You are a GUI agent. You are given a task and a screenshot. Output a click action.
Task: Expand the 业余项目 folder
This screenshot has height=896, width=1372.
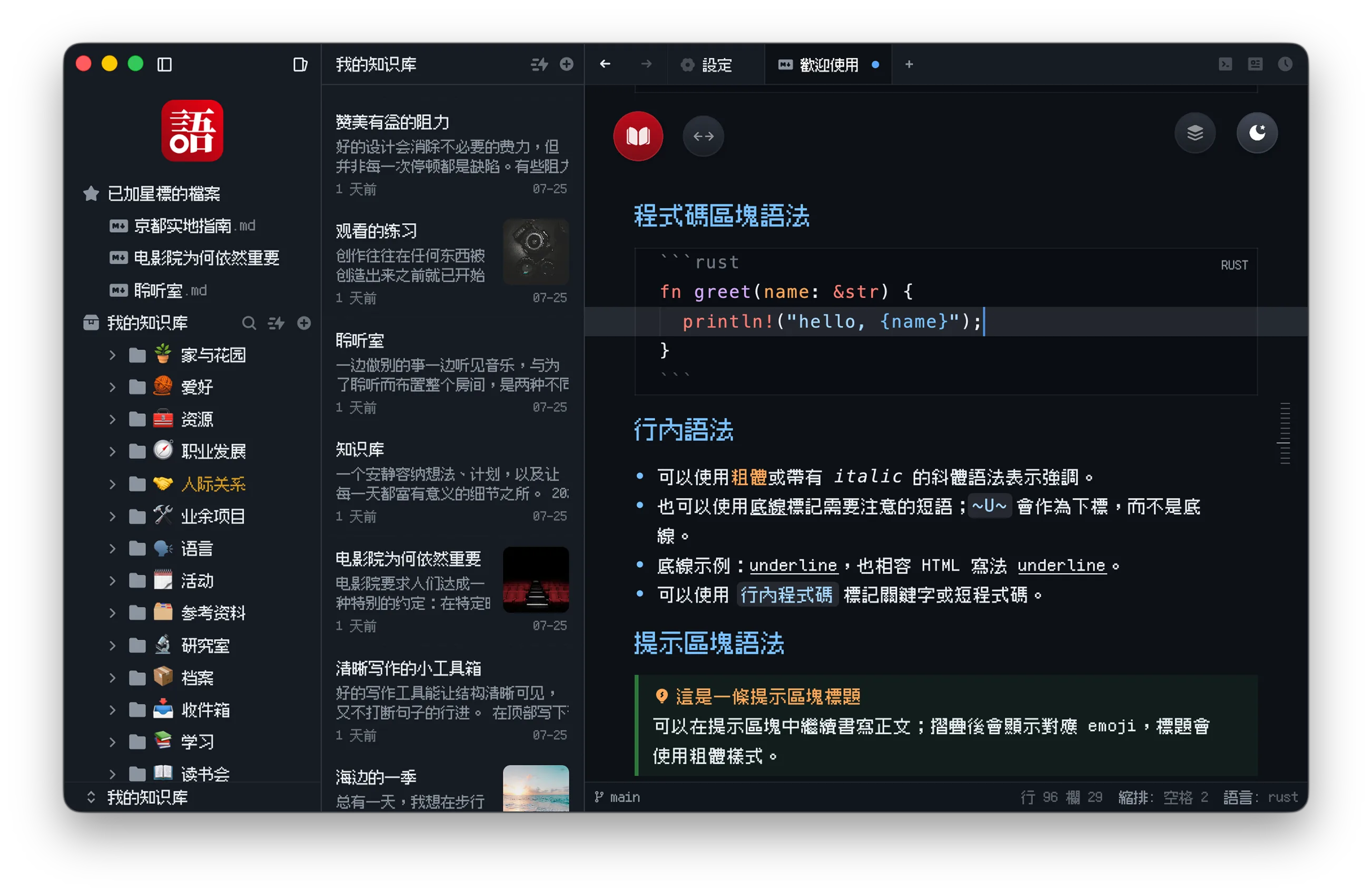(112, 517)
